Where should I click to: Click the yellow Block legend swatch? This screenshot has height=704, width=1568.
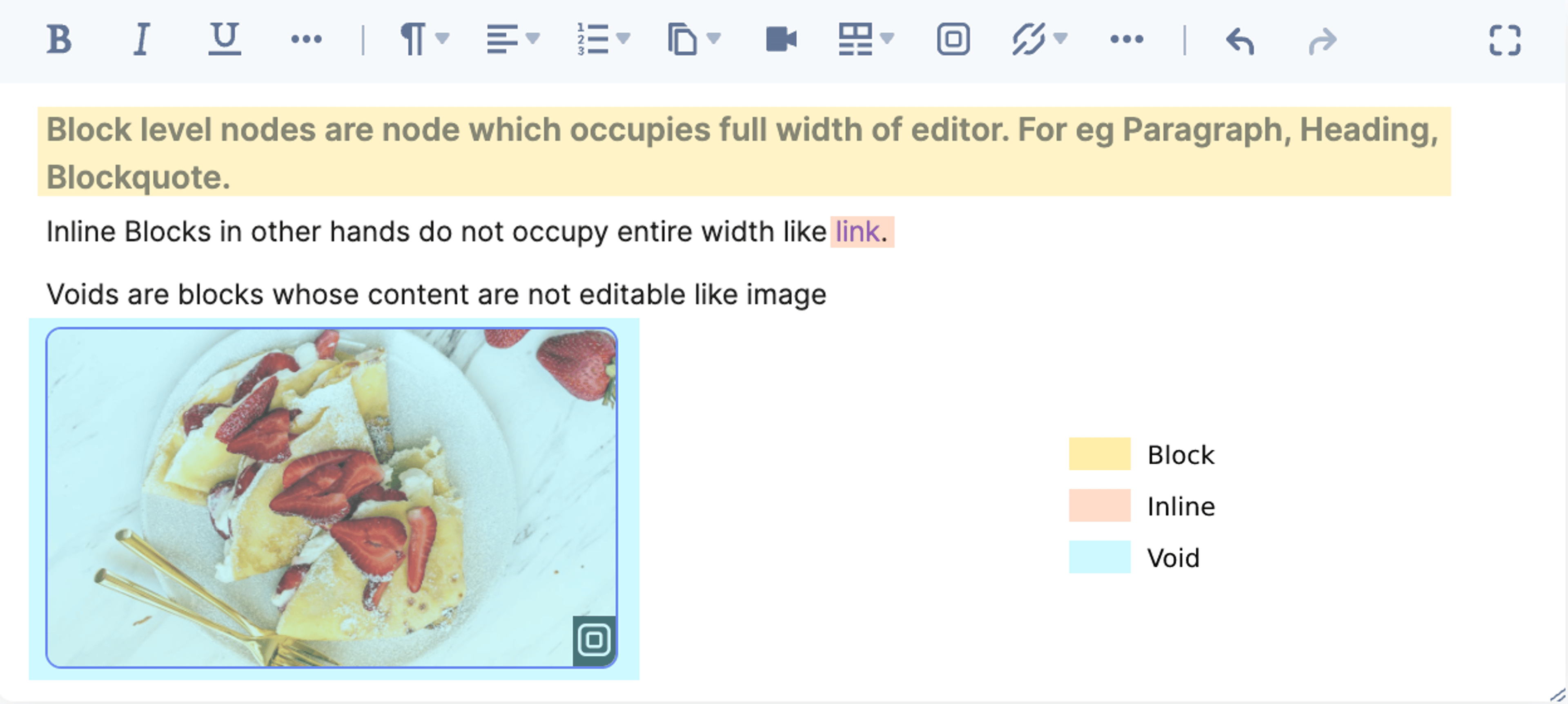(1099, 454)
